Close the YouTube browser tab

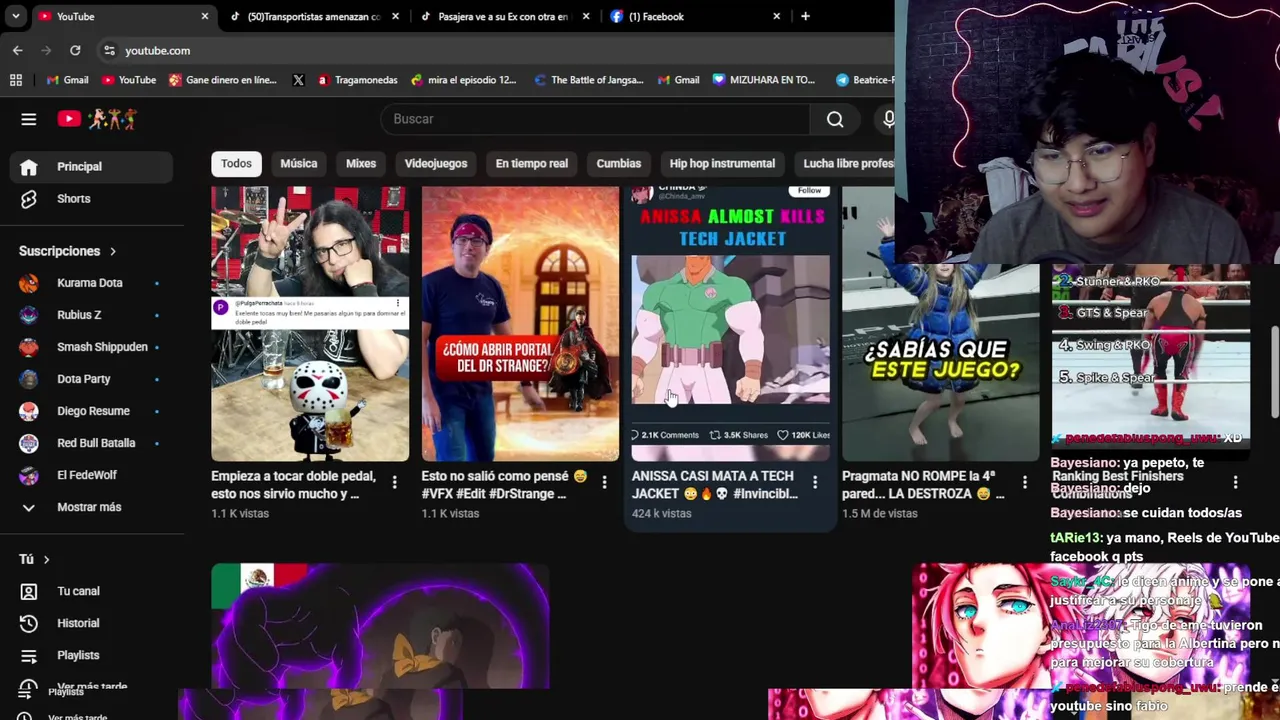pos(205,16)
